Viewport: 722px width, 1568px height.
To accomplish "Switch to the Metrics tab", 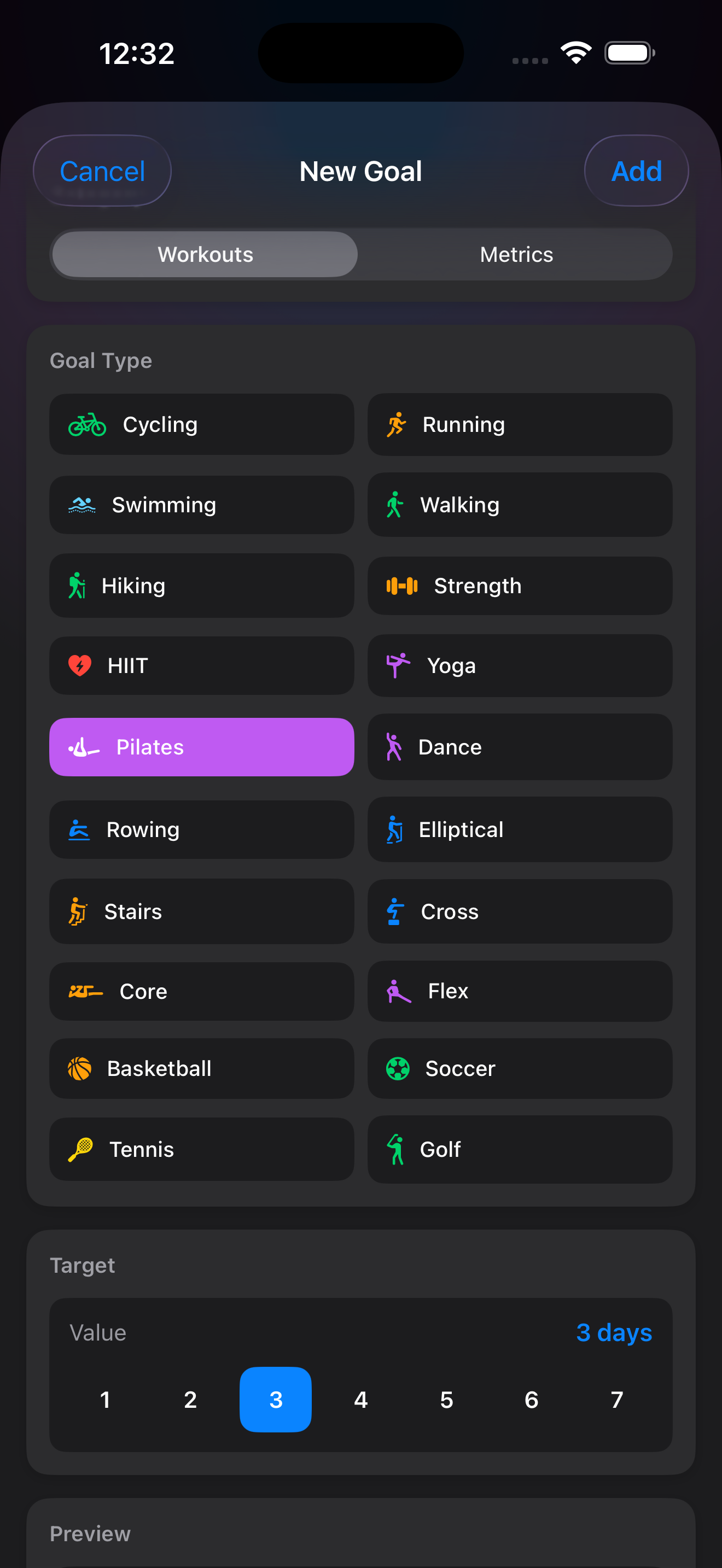I will tap(516, 254).
